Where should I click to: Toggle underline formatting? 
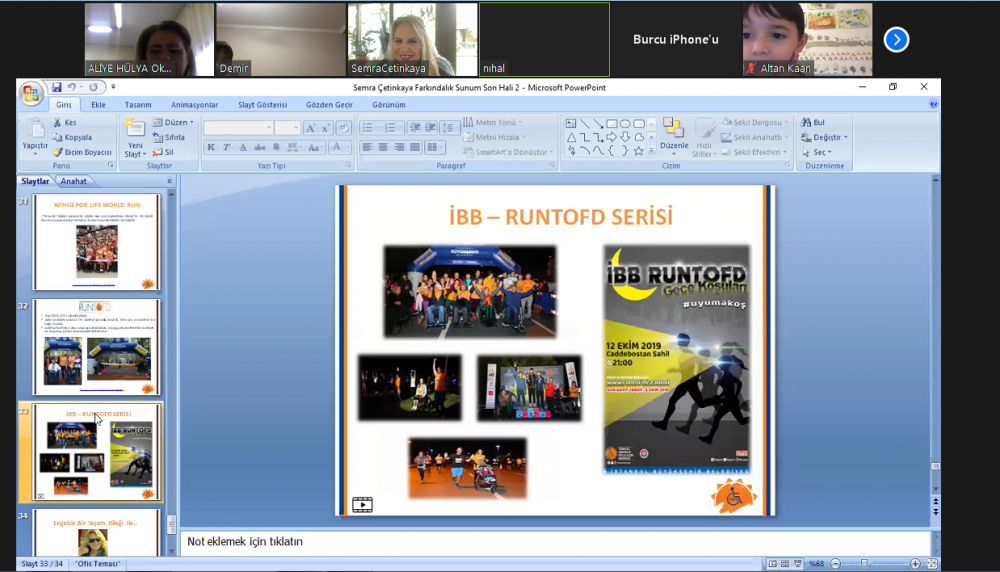243,147
